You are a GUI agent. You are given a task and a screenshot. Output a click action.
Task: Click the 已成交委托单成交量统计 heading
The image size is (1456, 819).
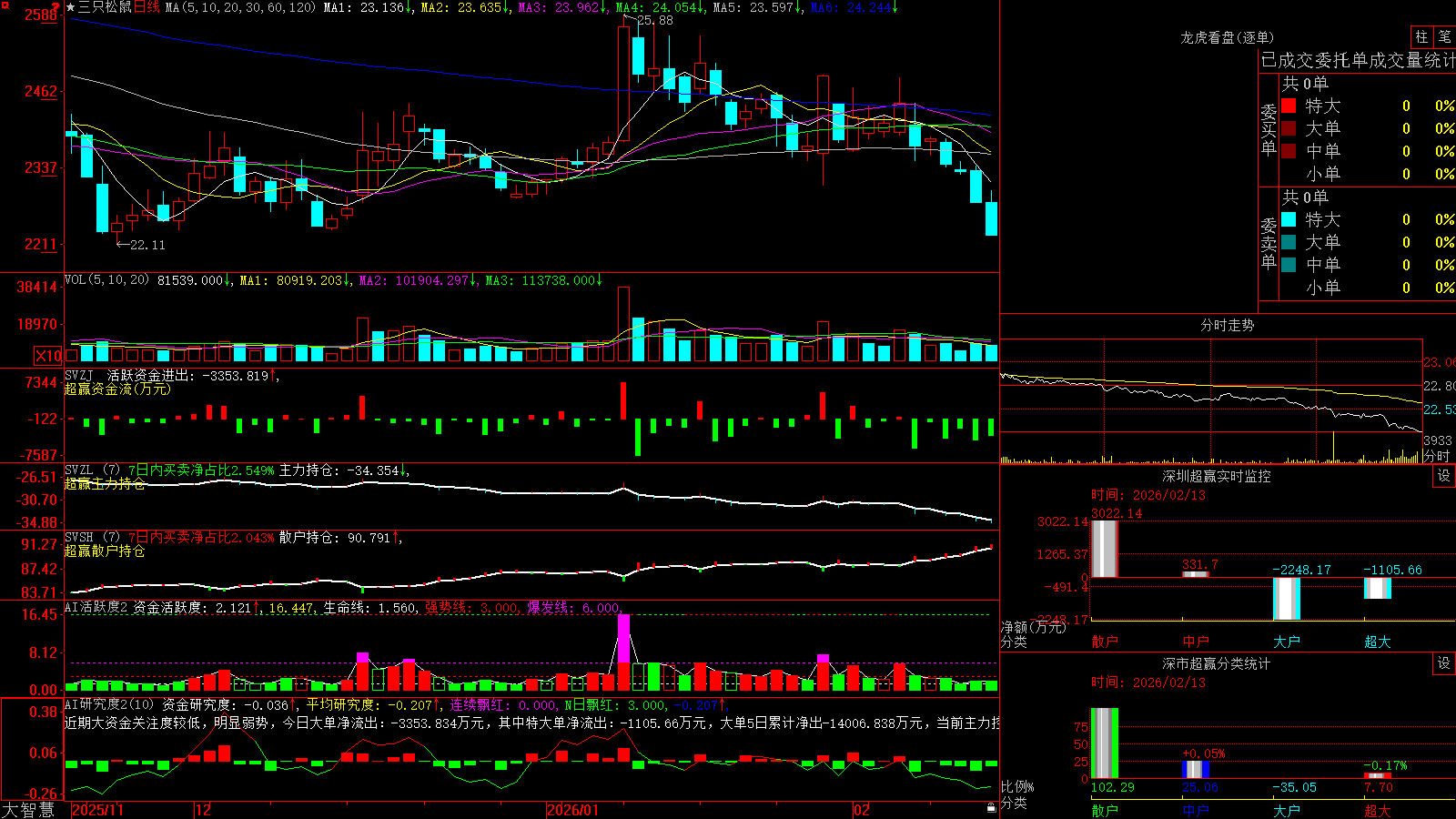(1358, 60)
